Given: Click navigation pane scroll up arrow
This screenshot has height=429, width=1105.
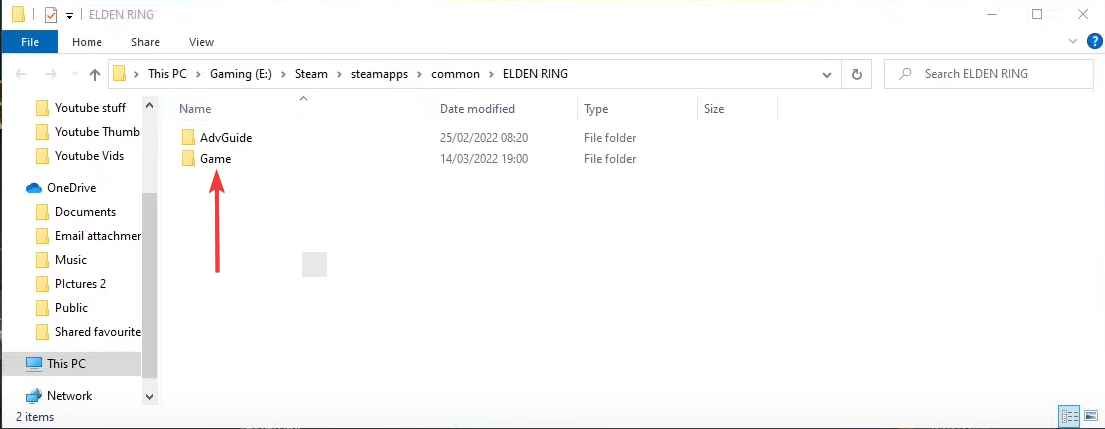Looking at the screenshot, I should tap(149, 106).
